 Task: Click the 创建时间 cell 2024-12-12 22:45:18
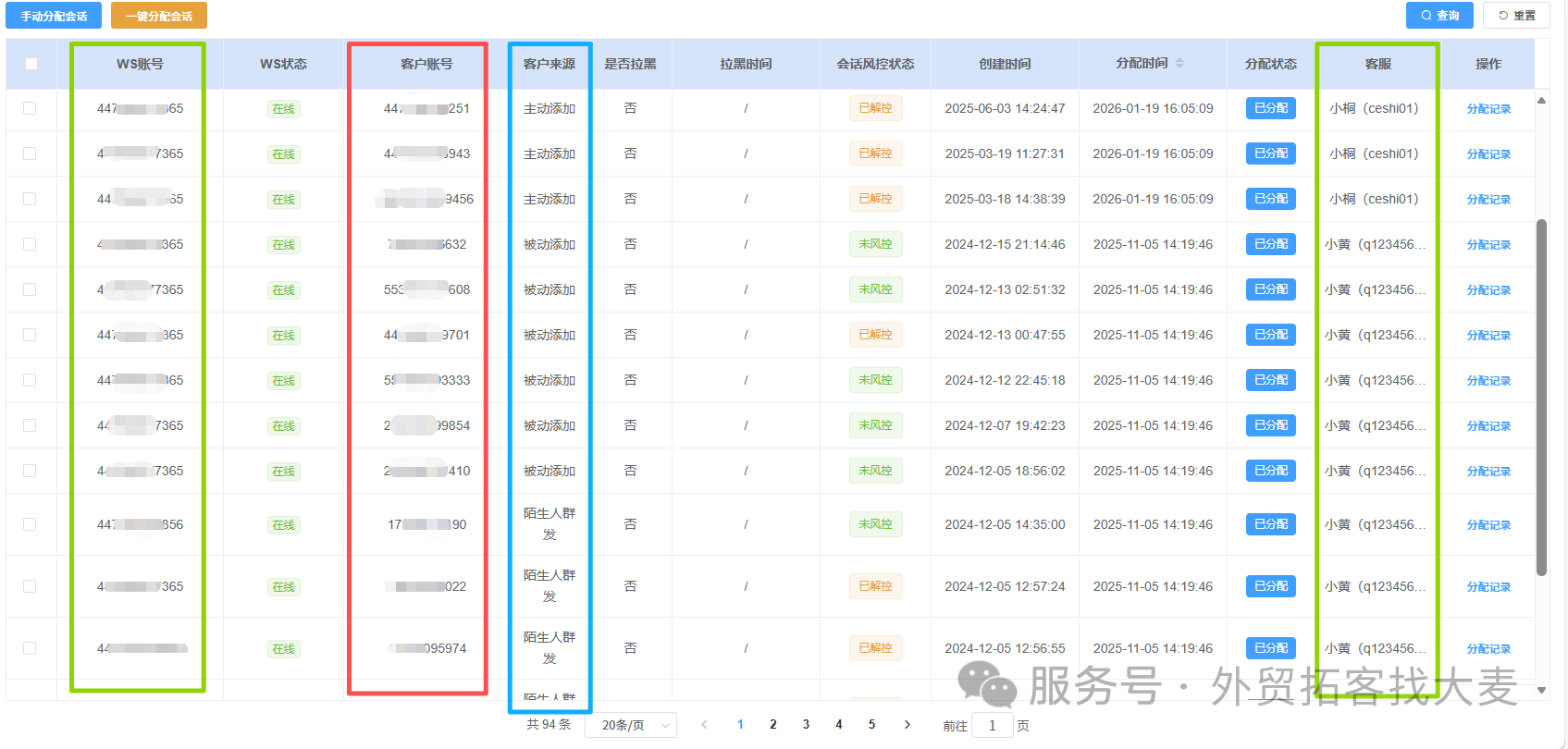coord(1005,380)
